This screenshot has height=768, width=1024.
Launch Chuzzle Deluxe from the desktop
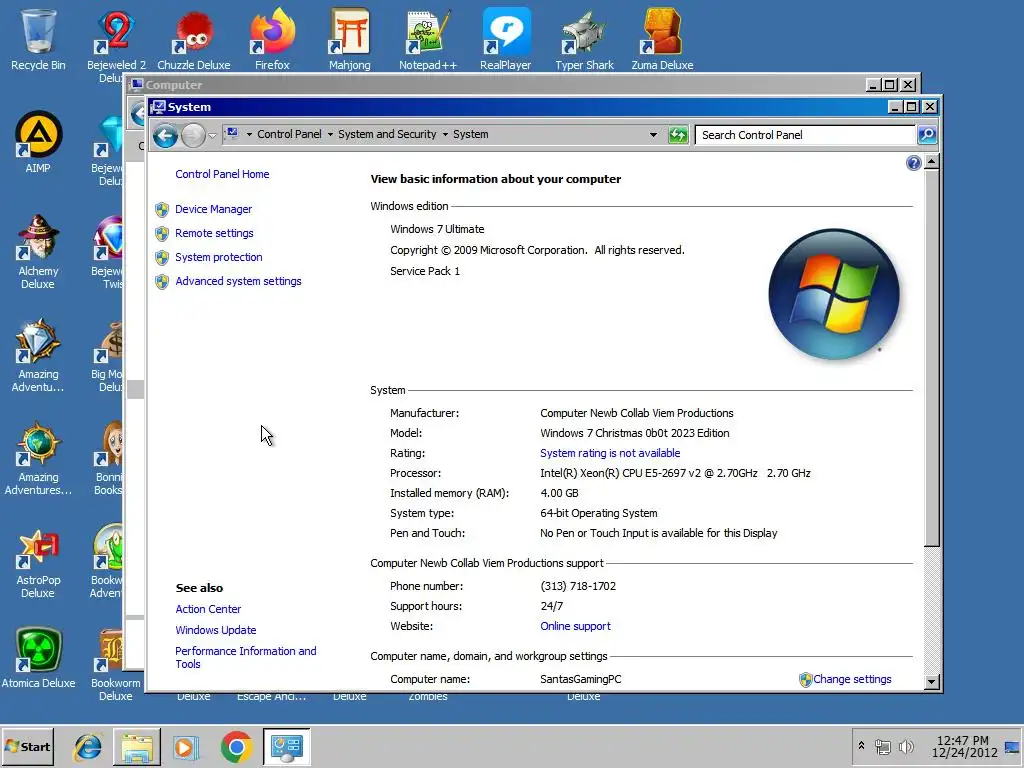click(x=193, y=39)
